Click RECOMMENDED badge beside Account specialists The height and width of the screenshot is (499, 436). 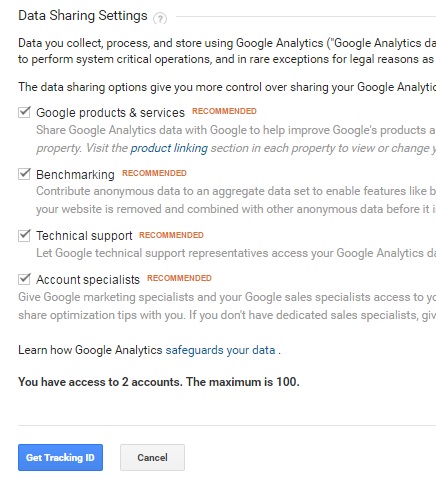(179, 278)
